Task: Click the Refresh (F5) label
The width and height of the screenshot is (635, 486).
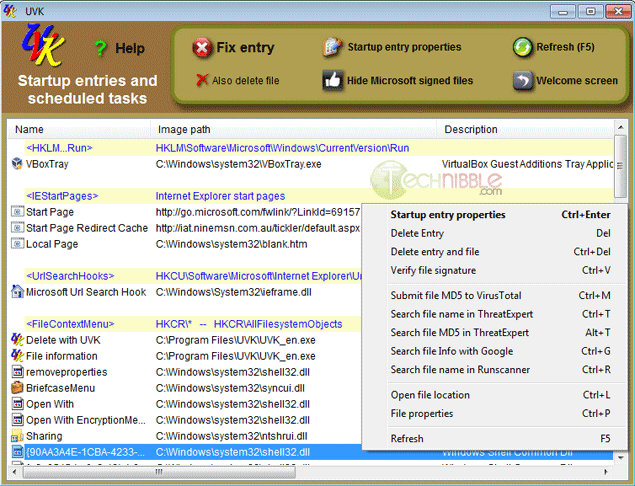Action: 565,47
